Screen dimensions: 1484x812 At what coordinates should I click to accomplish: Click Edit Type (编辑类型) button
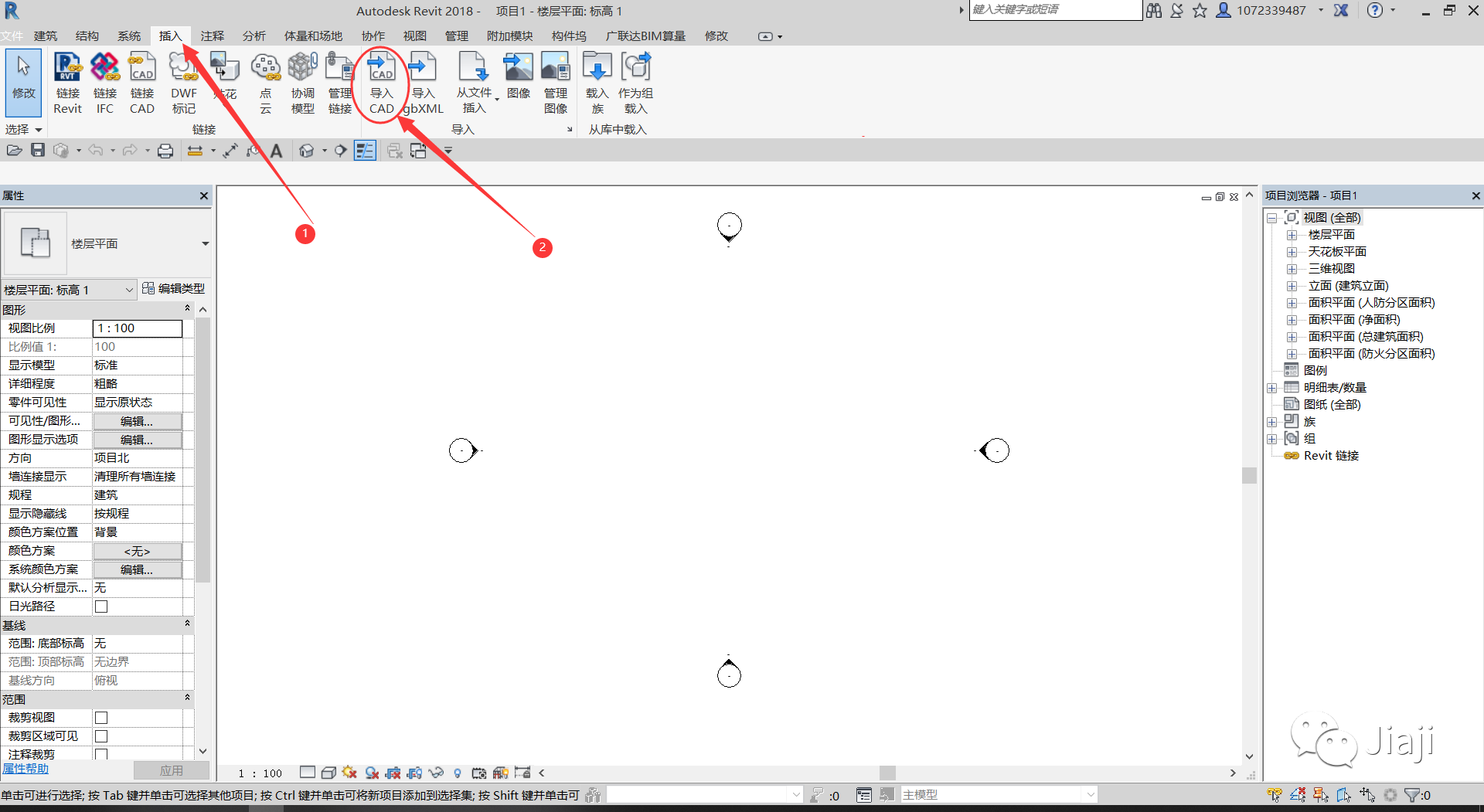[x=174, y=289]
